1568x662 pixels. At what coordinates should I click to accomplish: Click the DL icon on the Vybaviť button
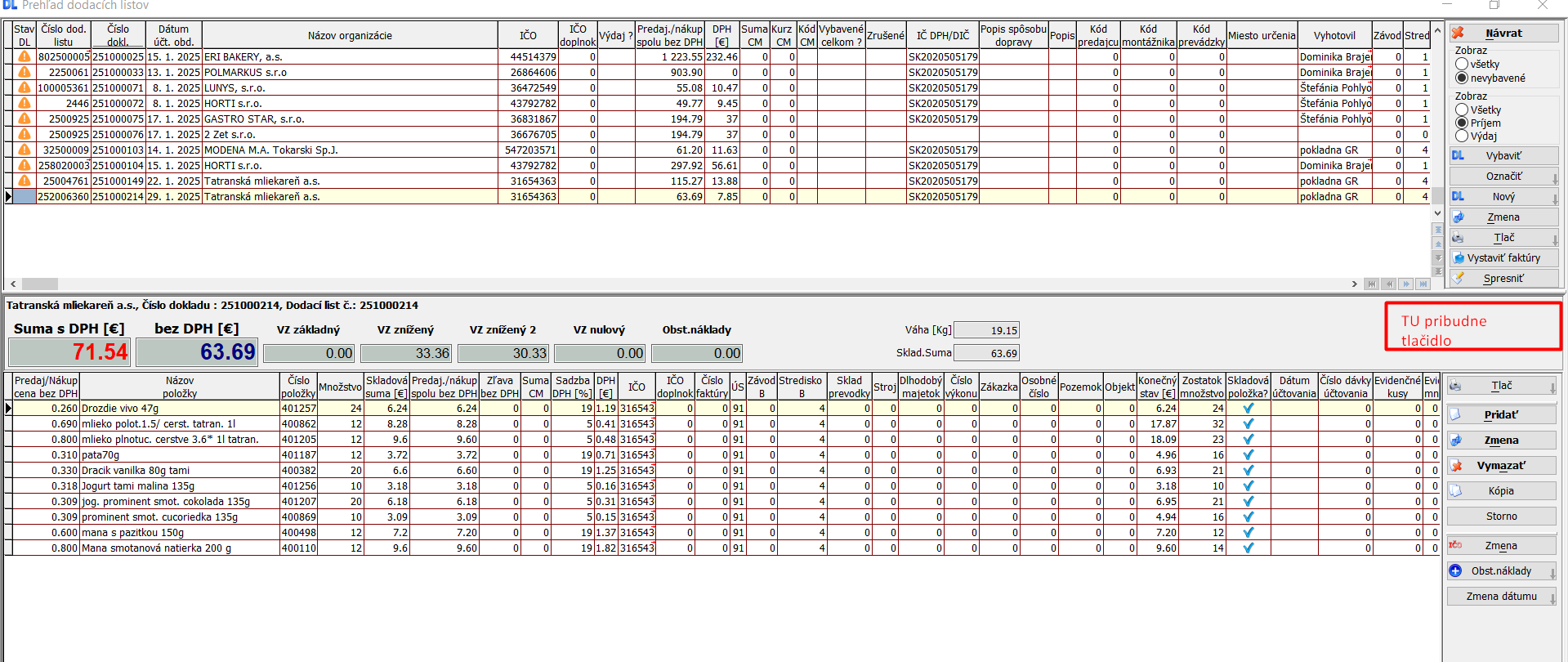(1459, 155)
